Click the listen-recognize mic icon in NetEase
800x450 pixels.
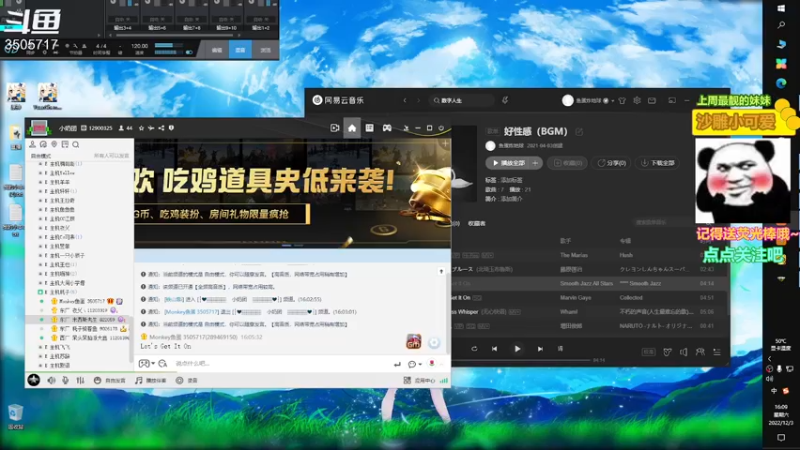pos(505,101)
